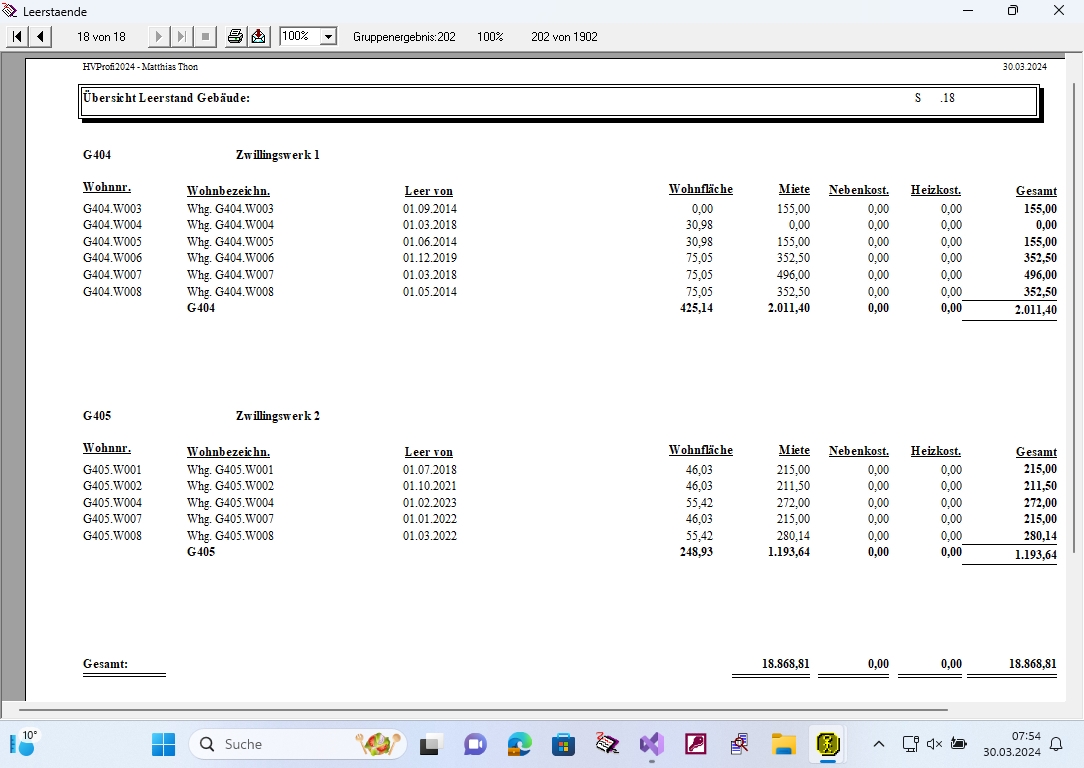Export the report via the envelope icon
Viewport: 1084px width, 768px height.
pos(259,37)
